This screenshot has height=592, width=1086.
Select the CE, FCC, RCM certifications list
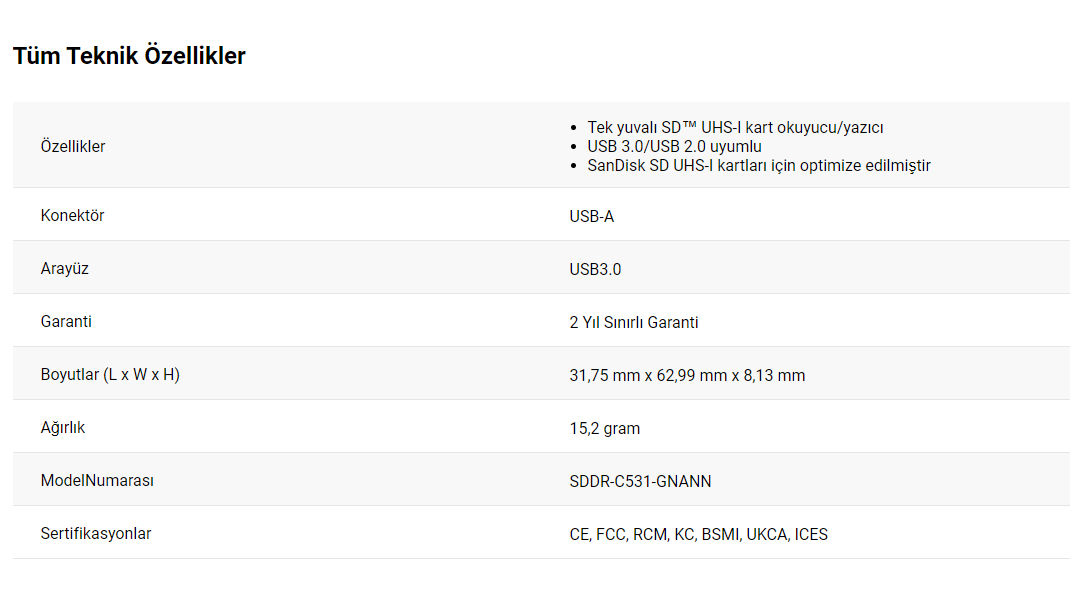[x=699, y=534]
